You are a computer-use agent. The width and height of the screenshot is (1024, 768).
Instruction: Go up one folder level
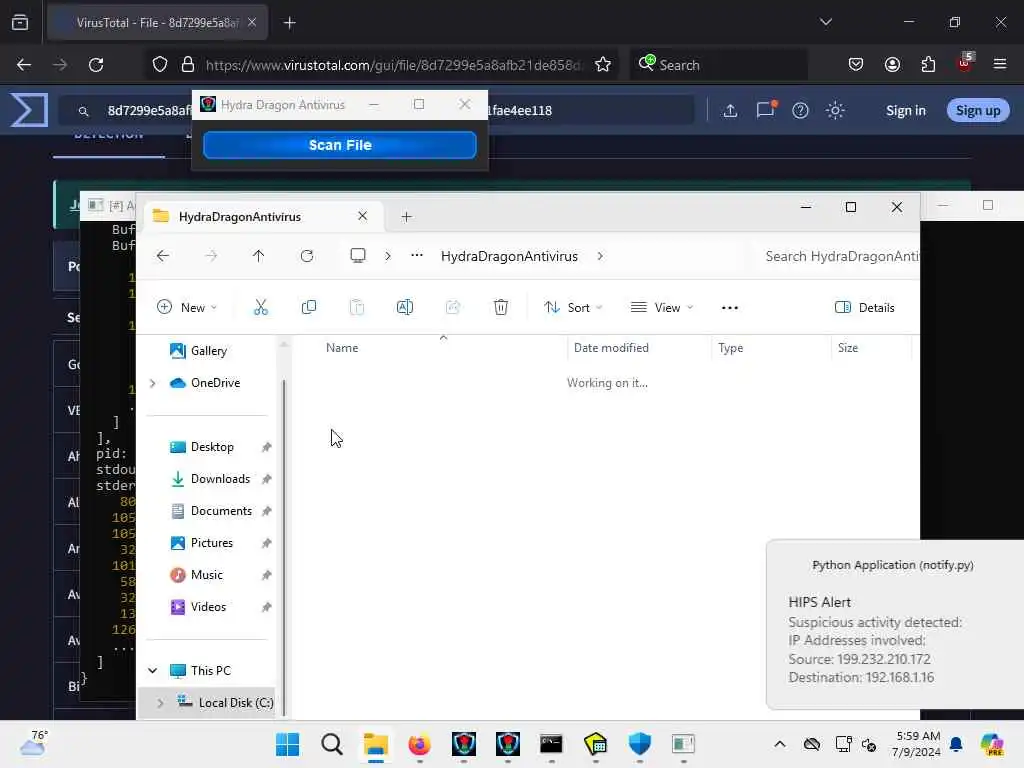click(259, 256)
